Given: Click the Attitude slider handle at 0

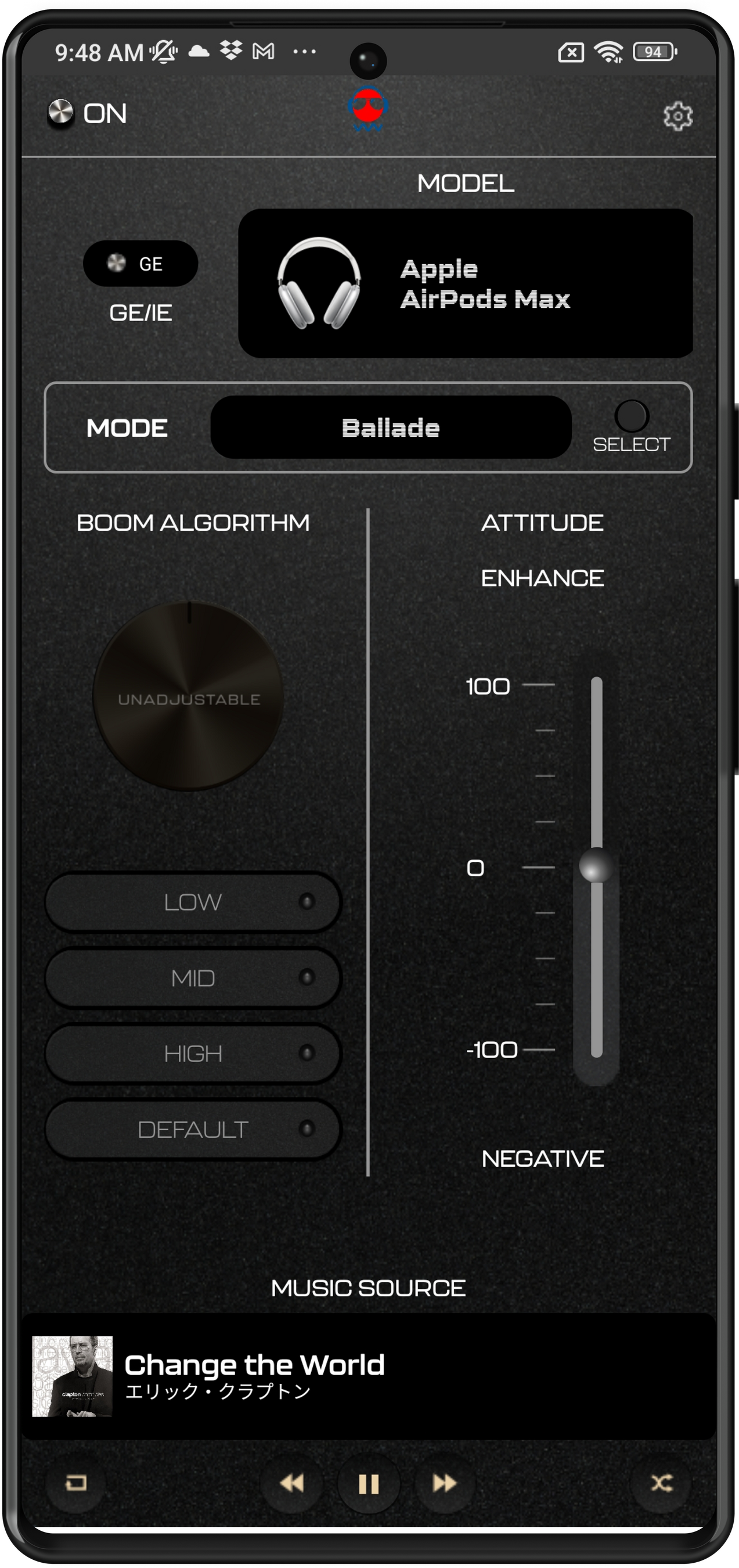Looking at the screenshot, I should tap(596, 865).
